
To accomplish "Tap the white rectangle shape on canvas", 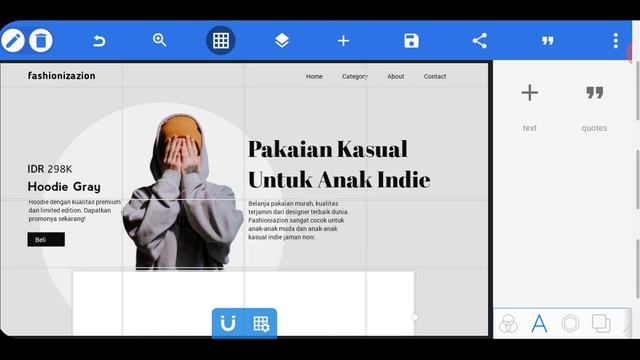I will (243, 303).
